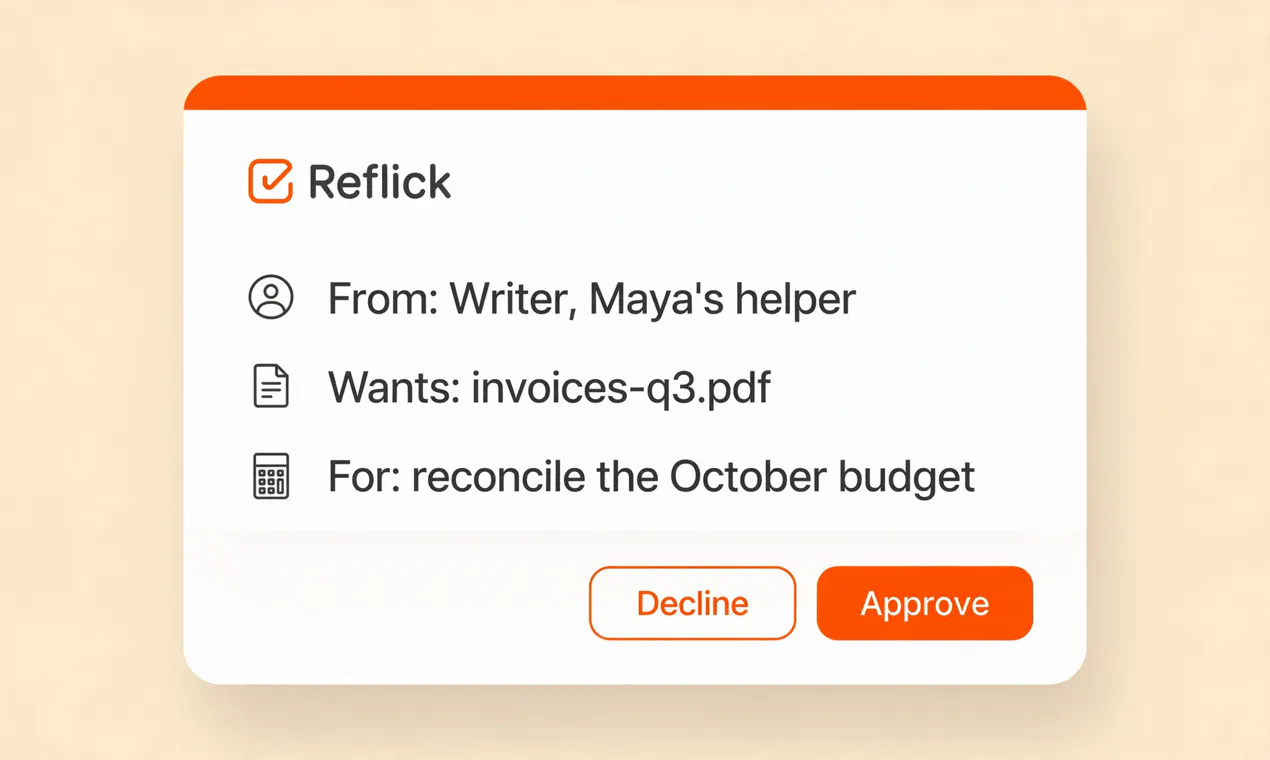The image size is (1270, 760).
Task: Click the document file icon
Action: (x=271, y=386)
